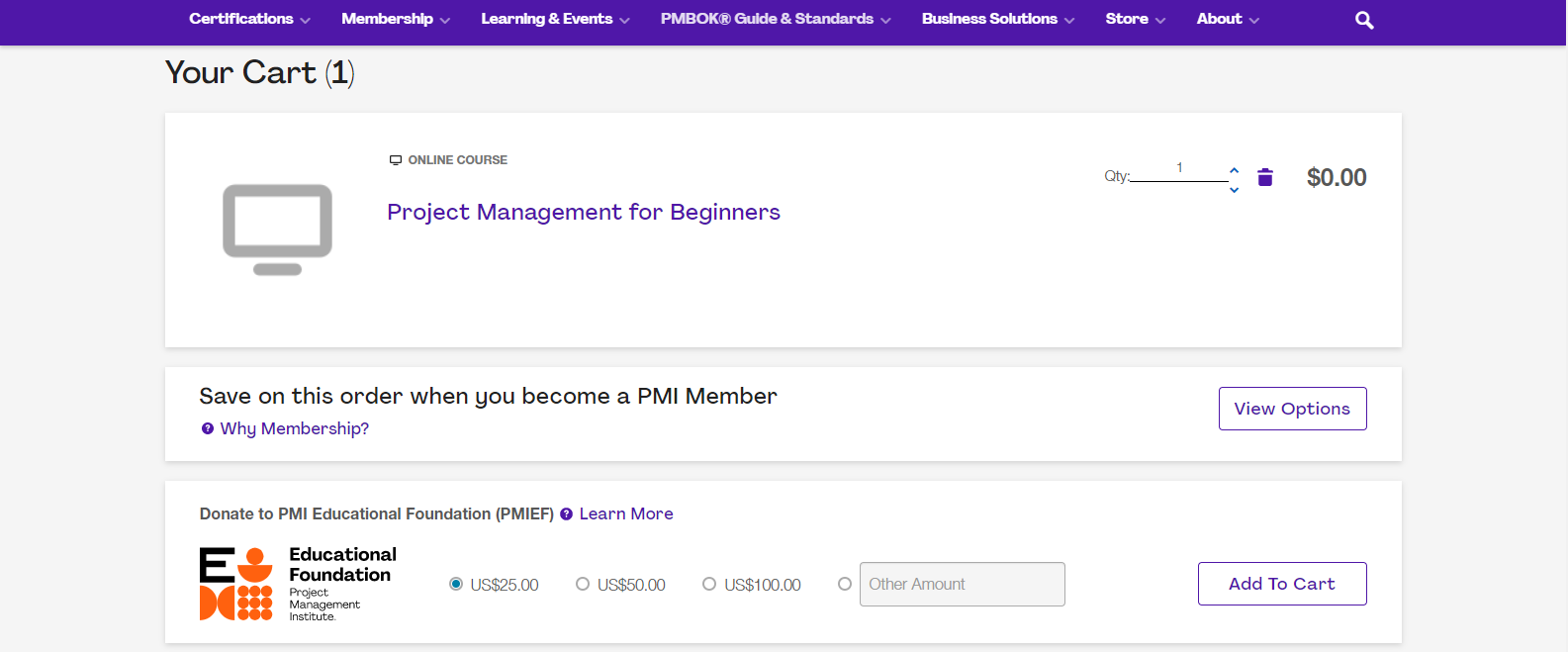Viewport: 1568px width, 652px height.
Task: Select the Other Amount radio button
Action: pos(845,584)
